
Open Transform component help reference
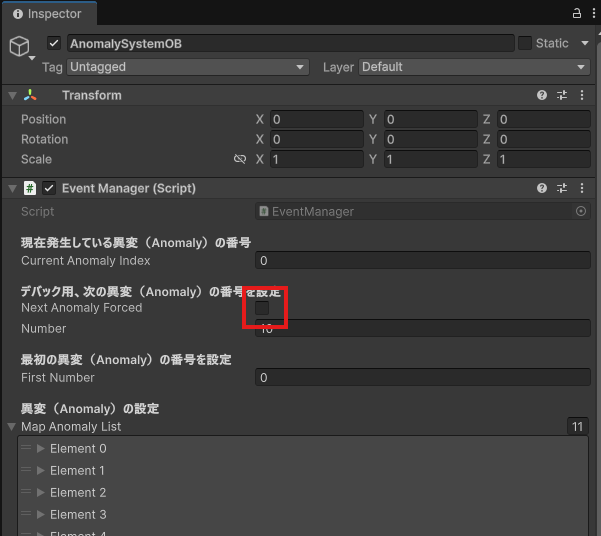542,95
